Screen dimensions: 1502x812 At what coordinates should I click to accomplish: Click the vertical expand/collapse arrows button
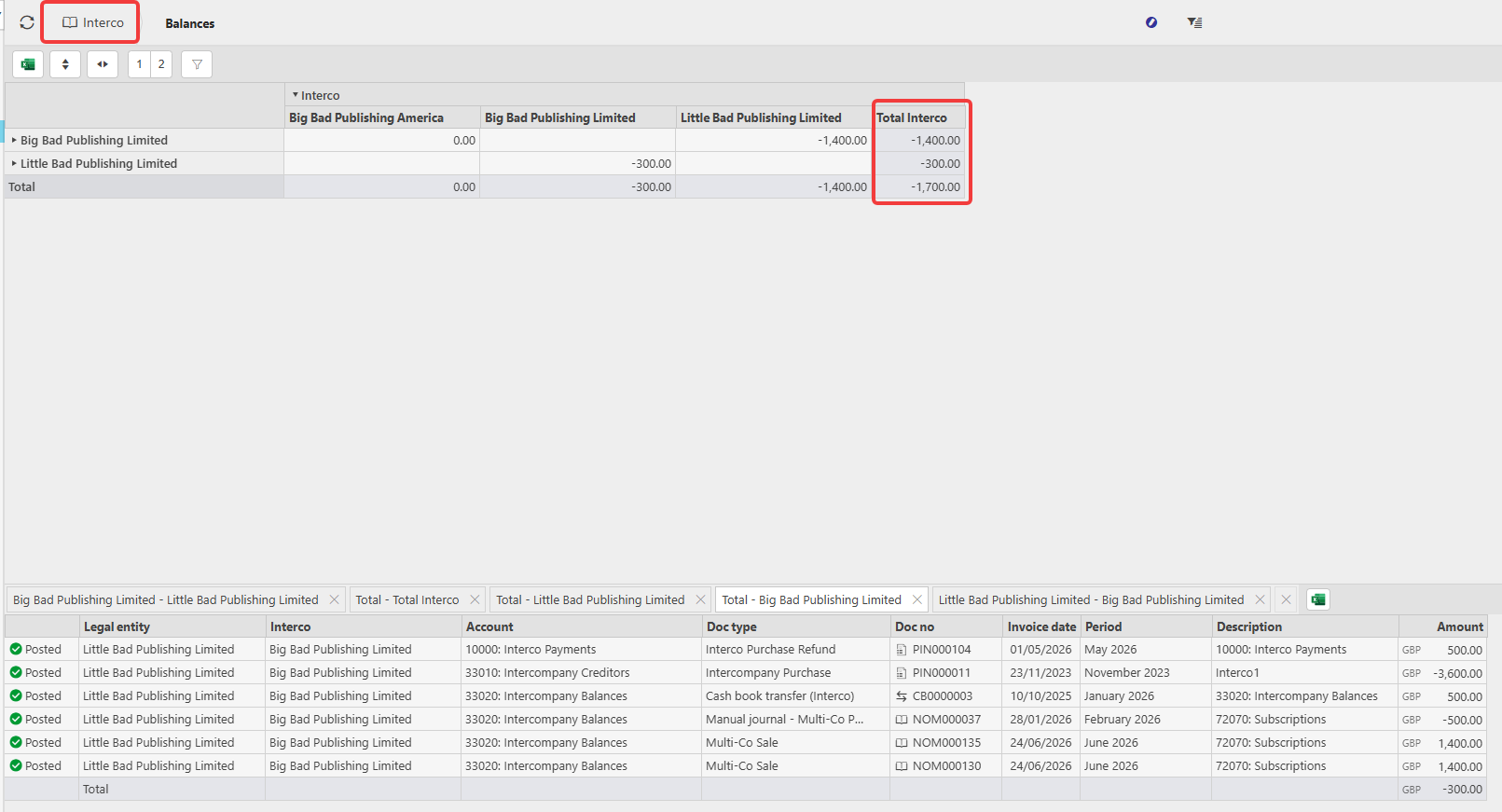point(65,64)
